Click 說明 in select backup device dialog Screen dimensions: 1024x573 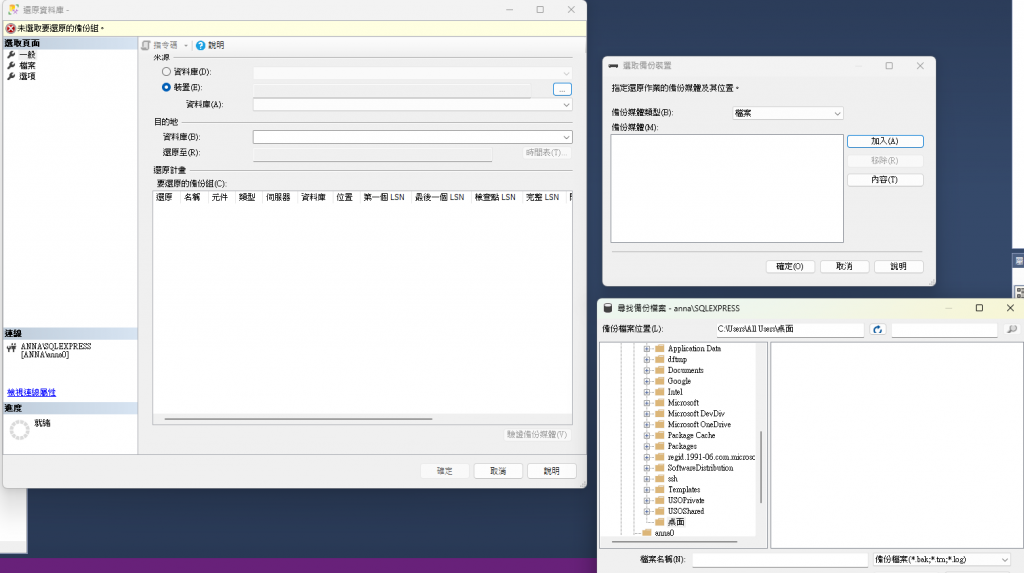point(899,266)
